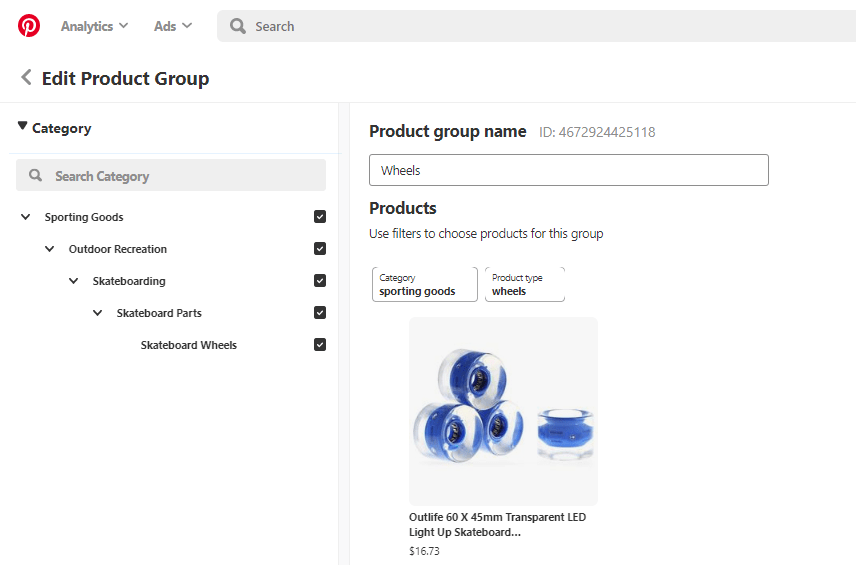Open the blue LED skateboard wheels thumbnail

click(x=503, y=411)
